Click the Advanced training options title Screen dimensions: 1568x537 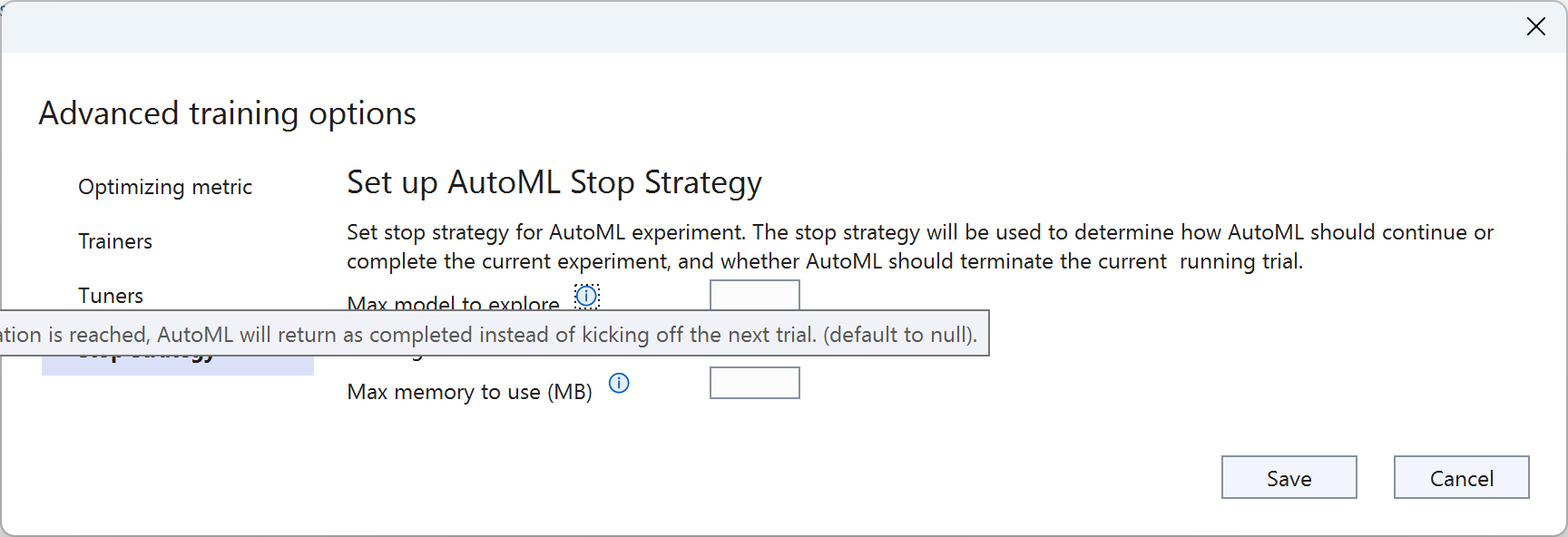pos(227,112)
